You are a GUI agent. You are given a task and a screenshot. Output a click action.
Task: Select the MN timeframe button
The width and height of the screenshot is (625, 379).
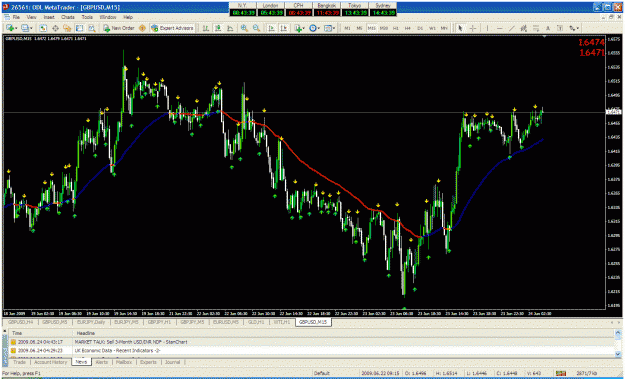coord(444,28)
